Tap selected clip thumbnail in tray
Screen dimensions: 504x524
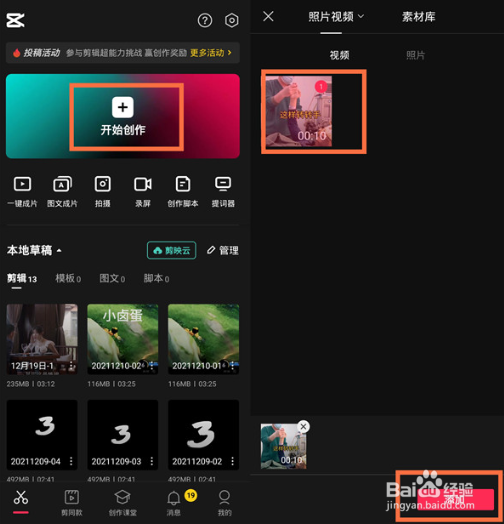(283, 446)
